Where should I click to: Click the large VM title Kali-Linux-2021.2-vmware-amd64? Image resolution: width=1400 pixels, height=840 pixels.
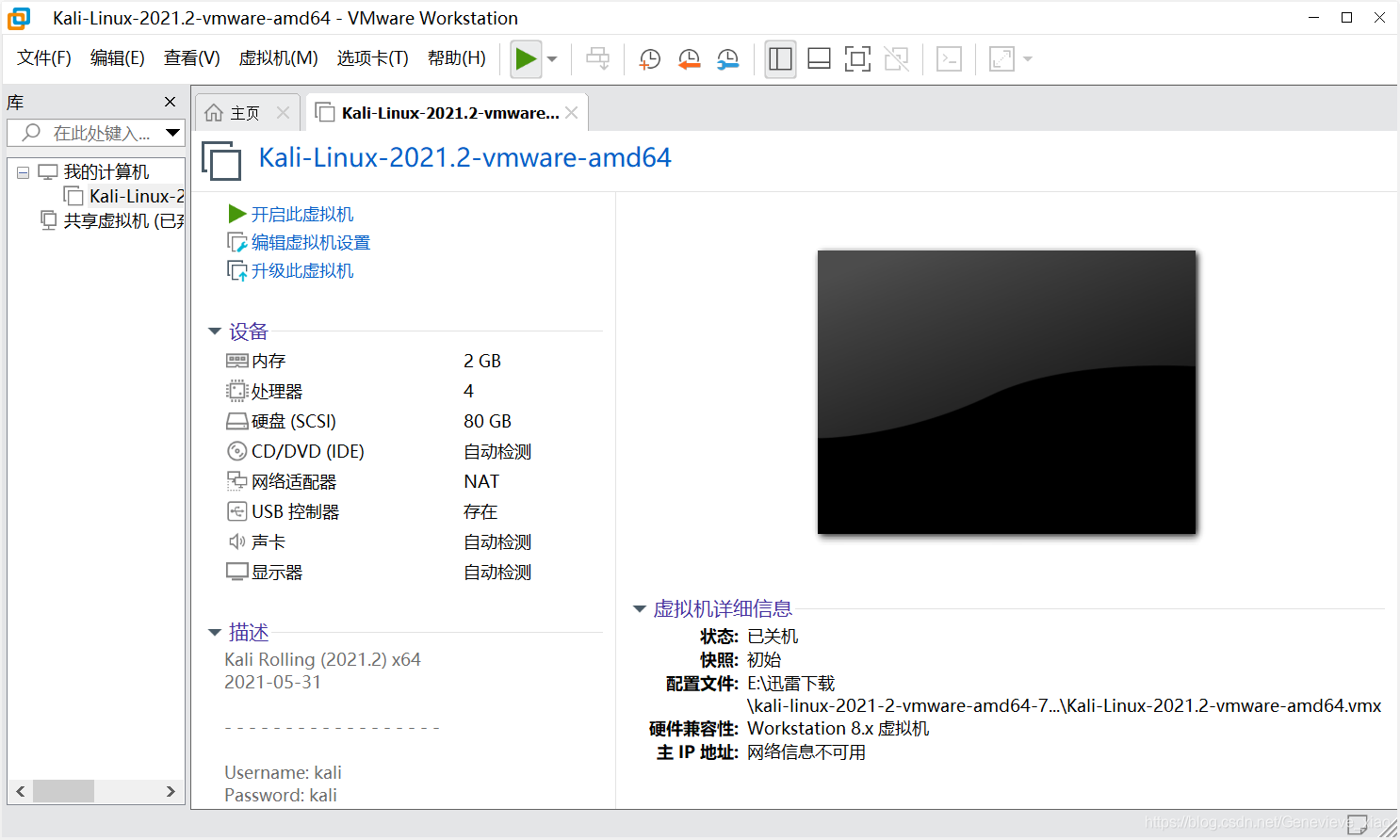pos(465,157)
